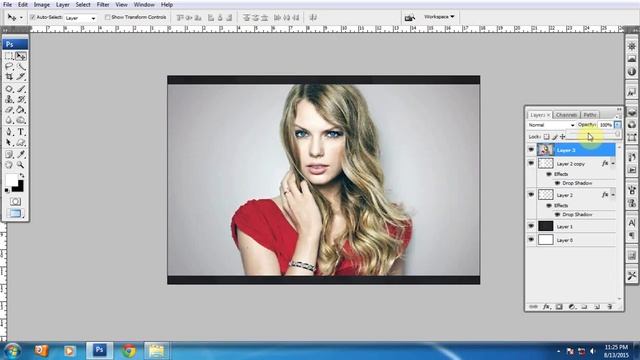Image resolution: width=640 pixels, height=360 pixels.
Task: Select the Dodge tool
Action: click(21, 120)
